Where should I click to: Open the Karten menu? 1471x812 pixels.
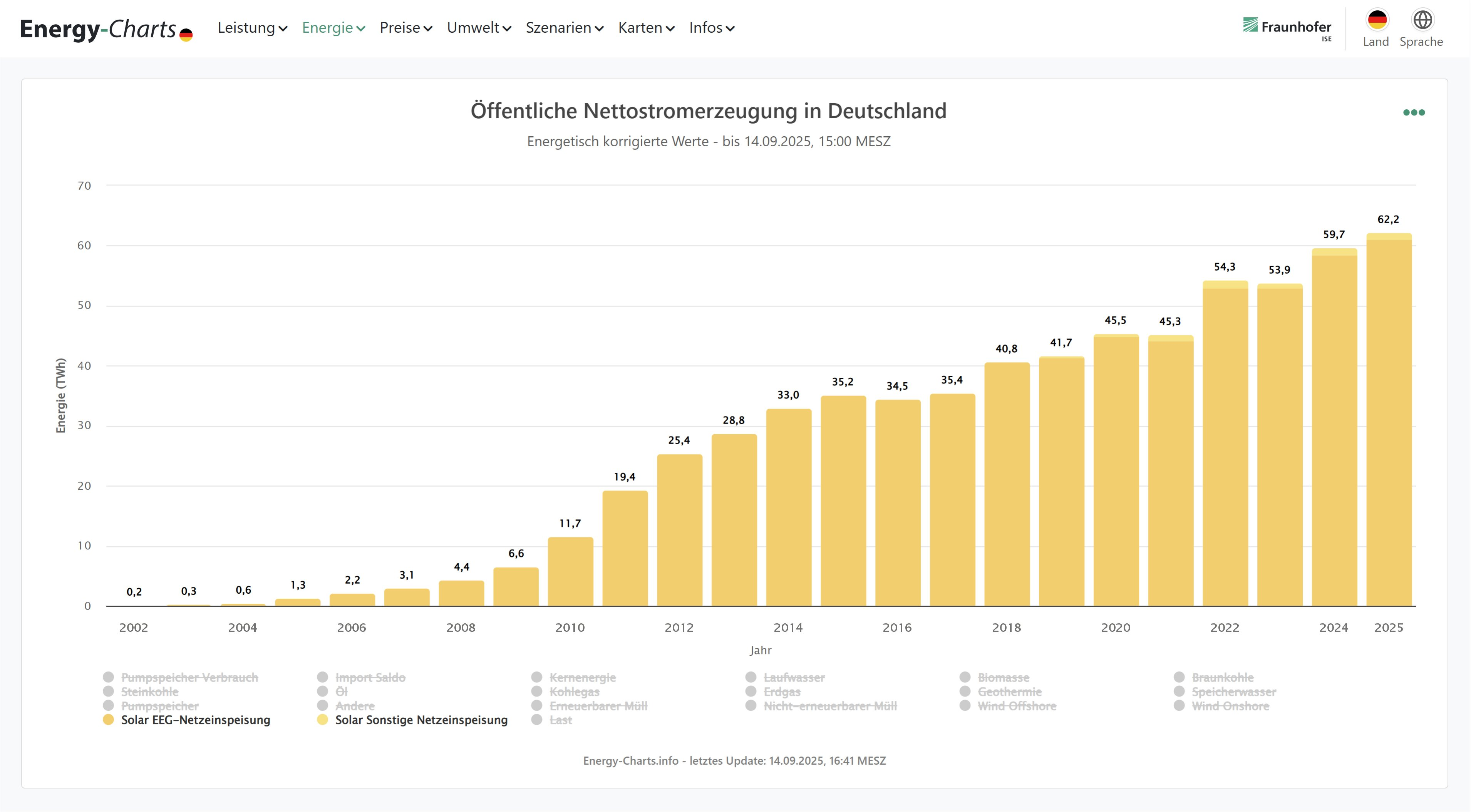646,28
